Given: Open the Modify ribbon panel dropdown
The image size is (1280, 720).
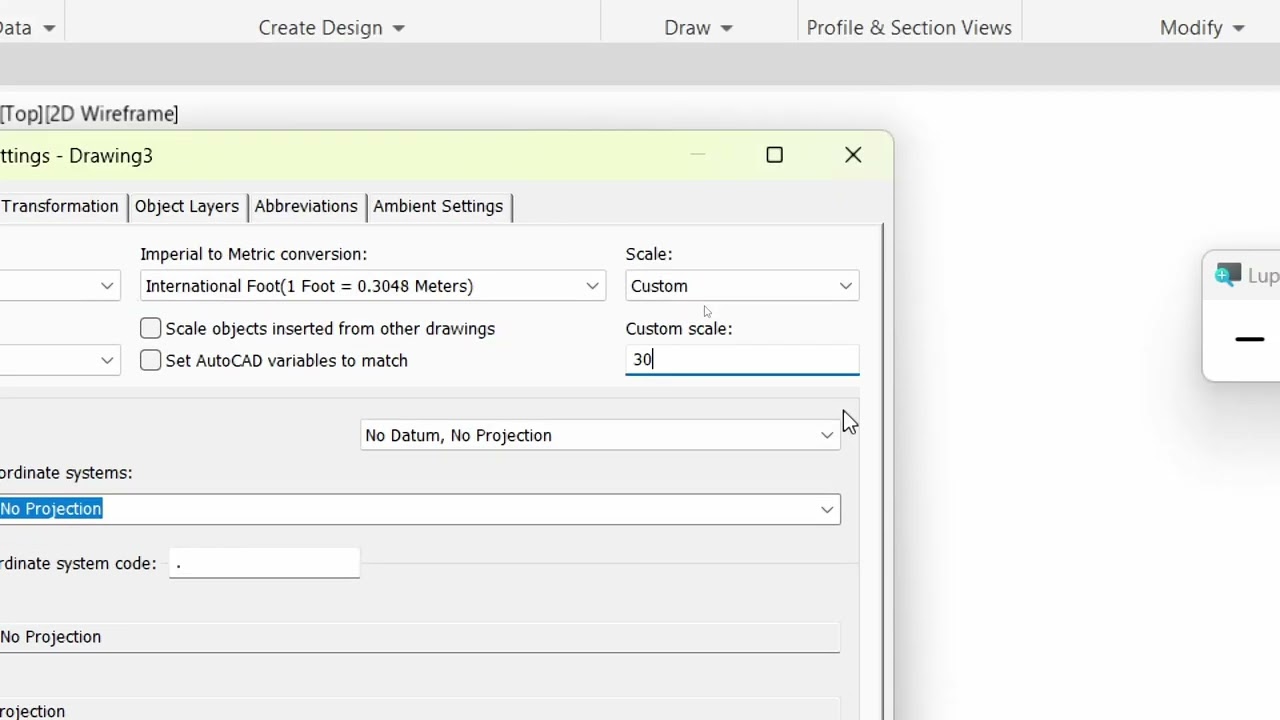Looking at the screenshot, I should point(1202,28).
